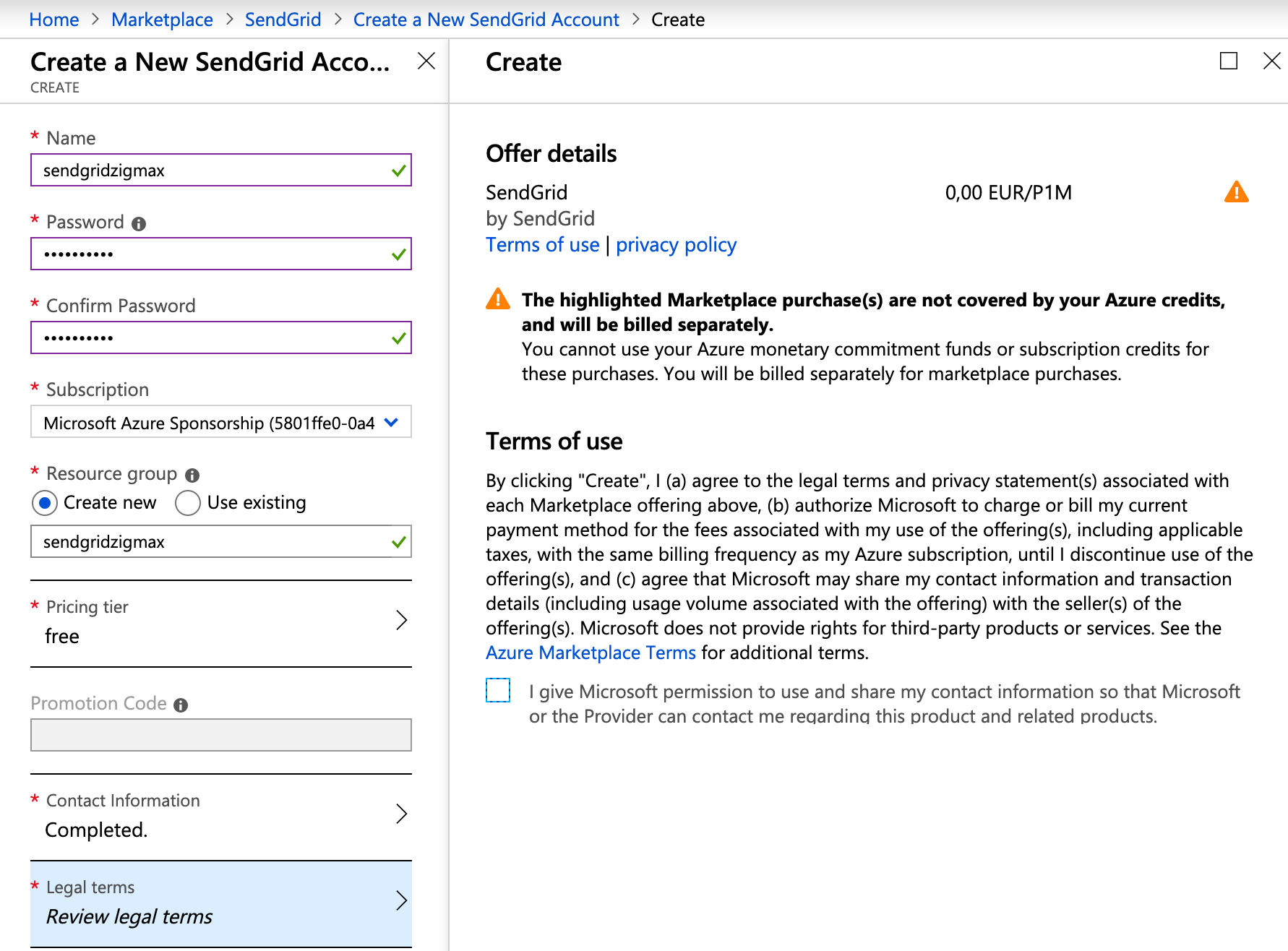Viewport: 1288px width, 951px height.
Task: Click the Resource group info icon
Action: click(191, 475)
